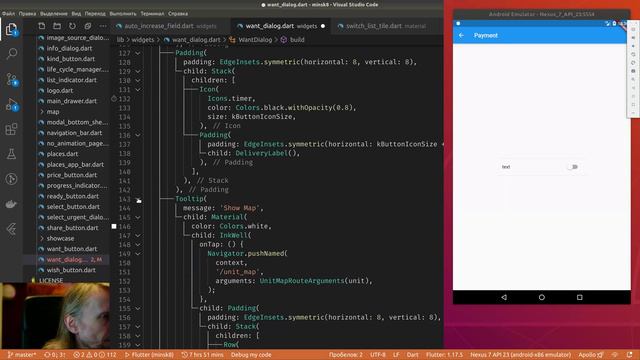Click sync changes indicator in status bar
This screenshot has width=640, height=360.
pyautogui.click(x=55, y=355)
